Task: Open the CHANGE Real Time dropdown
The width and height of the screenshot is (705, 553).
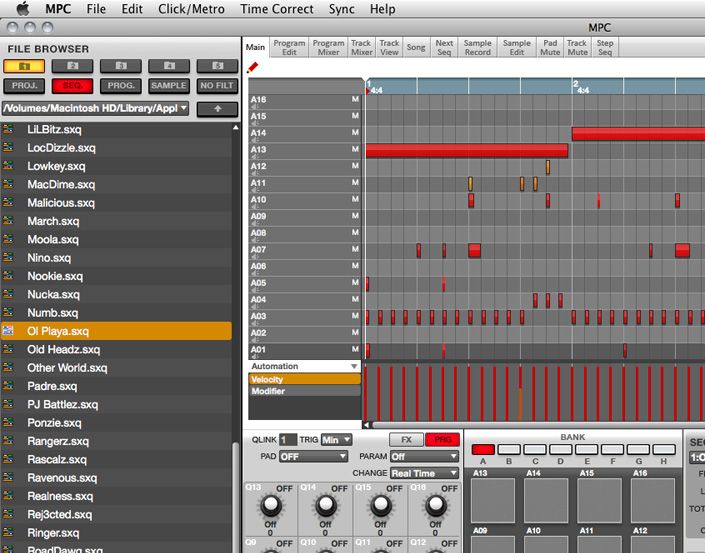Action: tap(424, 473)
